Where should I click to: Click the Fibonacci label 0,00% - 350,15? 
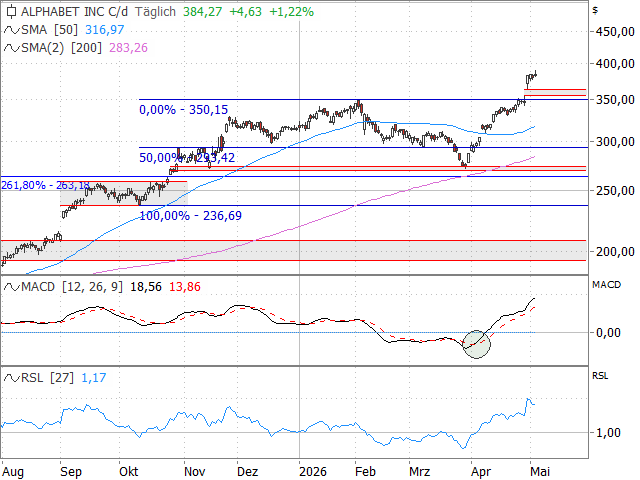pos(184,110)
